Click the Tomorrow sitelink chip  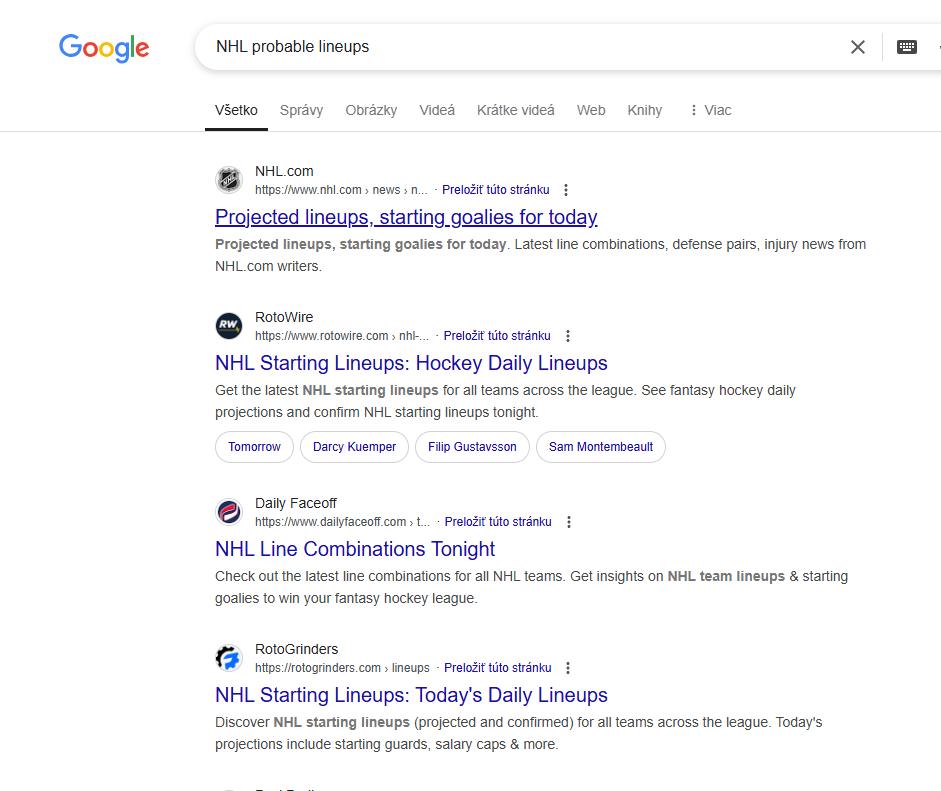pos(254,447)
